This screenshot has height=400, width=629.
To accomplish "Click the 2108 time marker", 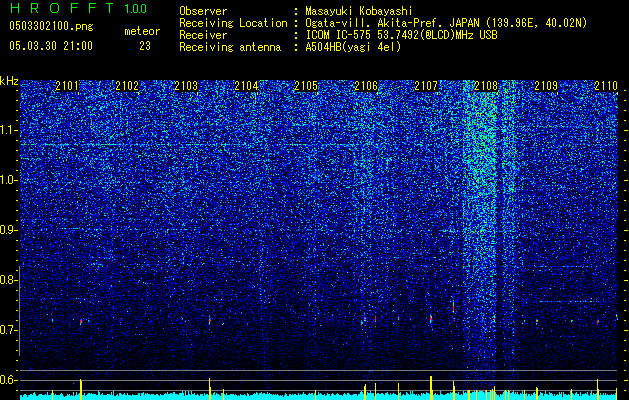I will tap(486, 86).
